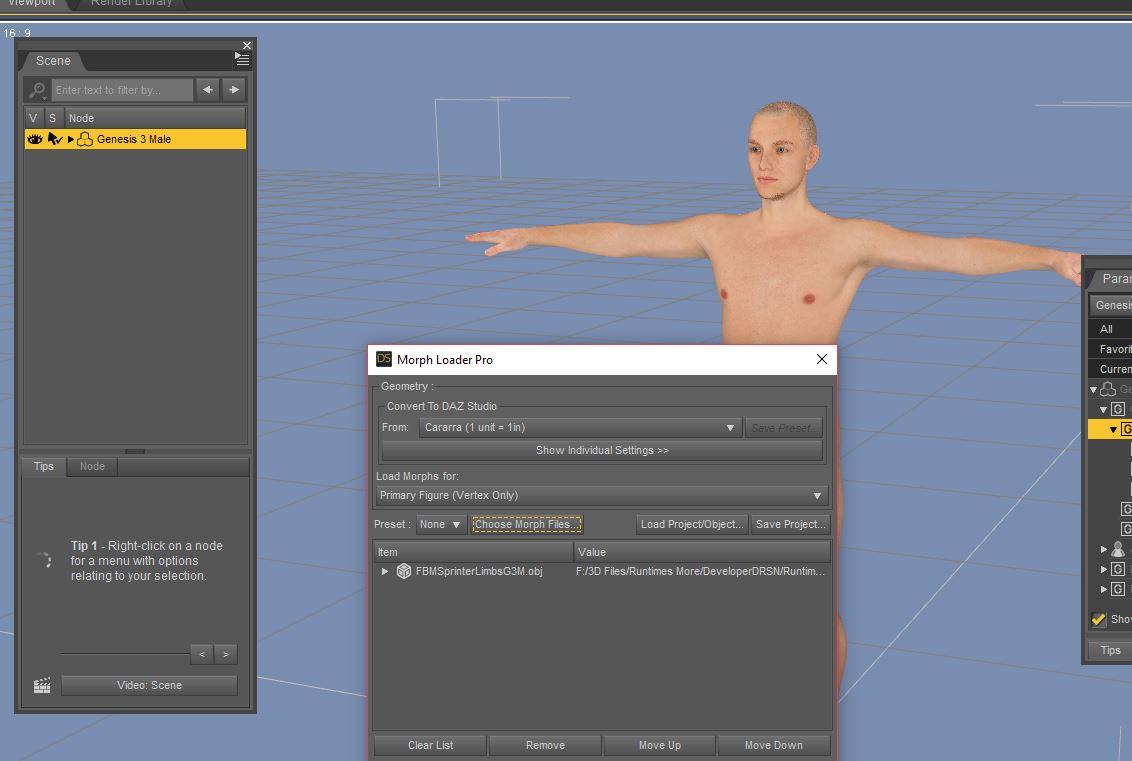Click the Choose Morph Files button

tap(526, 524)
